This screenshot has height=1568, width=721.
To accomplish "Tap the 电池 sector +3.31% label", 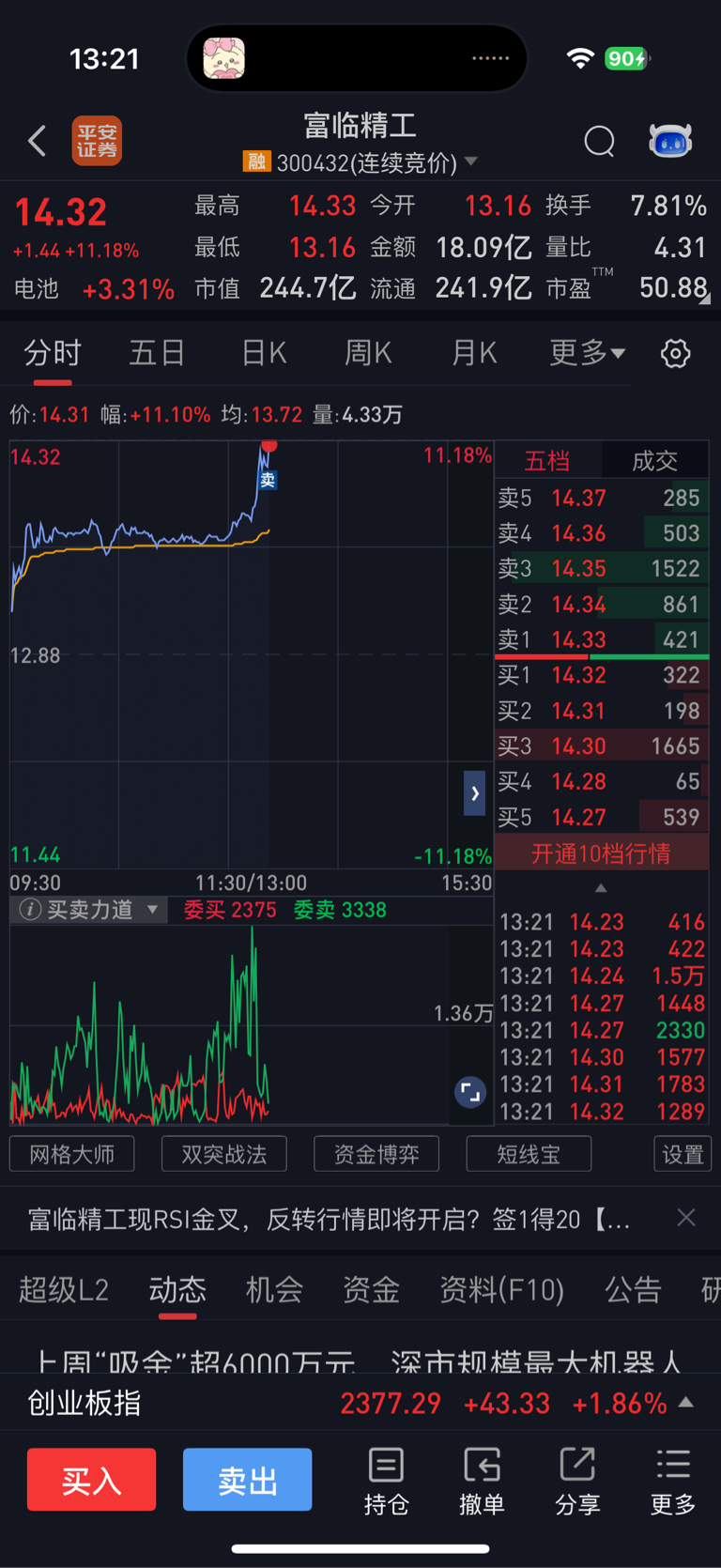I will coord(94,289).
